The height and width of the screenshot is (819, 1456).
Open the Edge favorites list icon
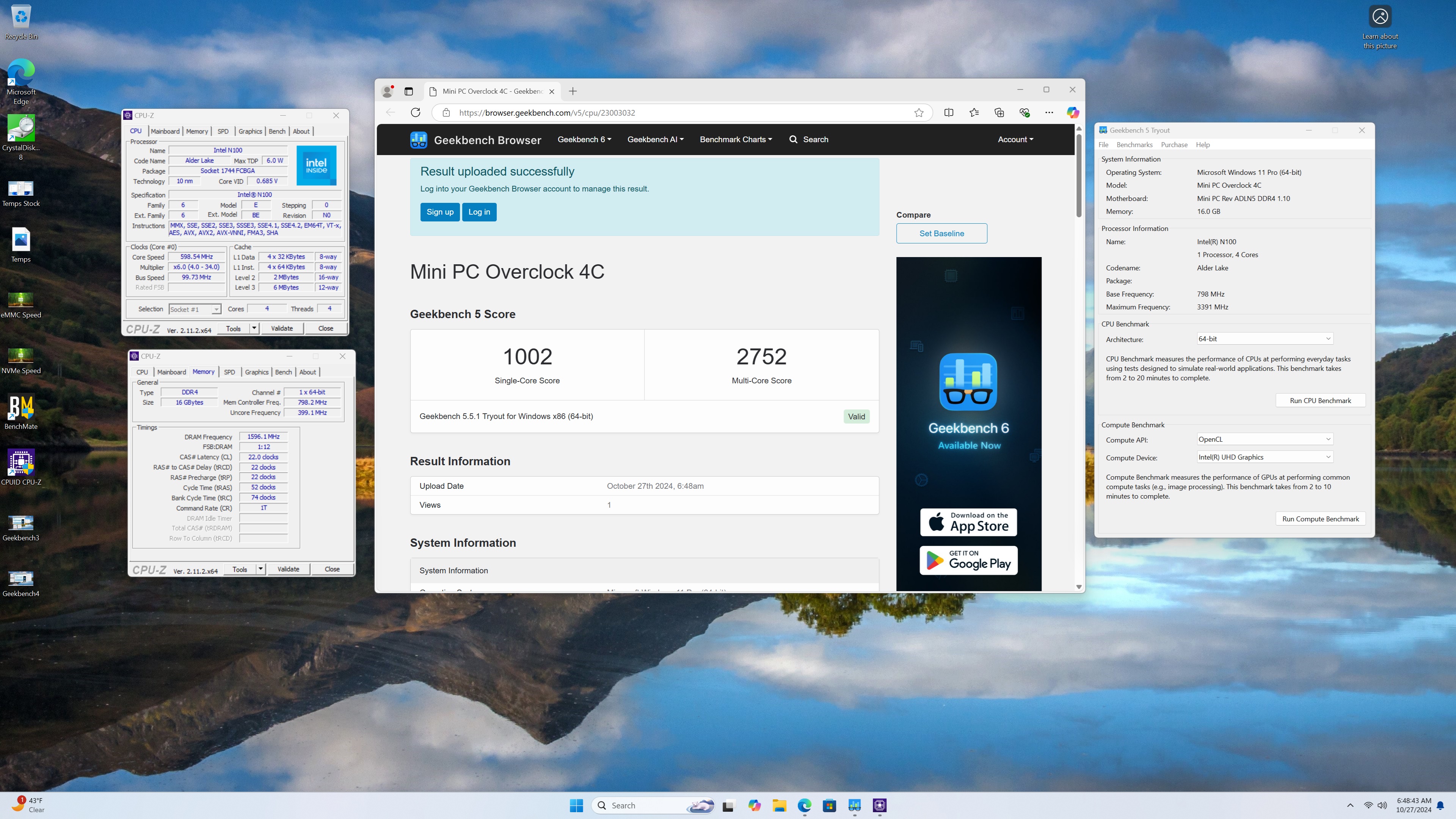click(x=974, y=113)
